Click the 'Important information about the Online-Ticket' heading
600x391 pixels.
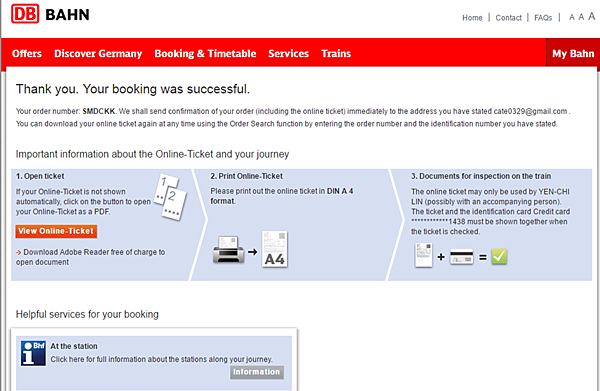(152, 154)
